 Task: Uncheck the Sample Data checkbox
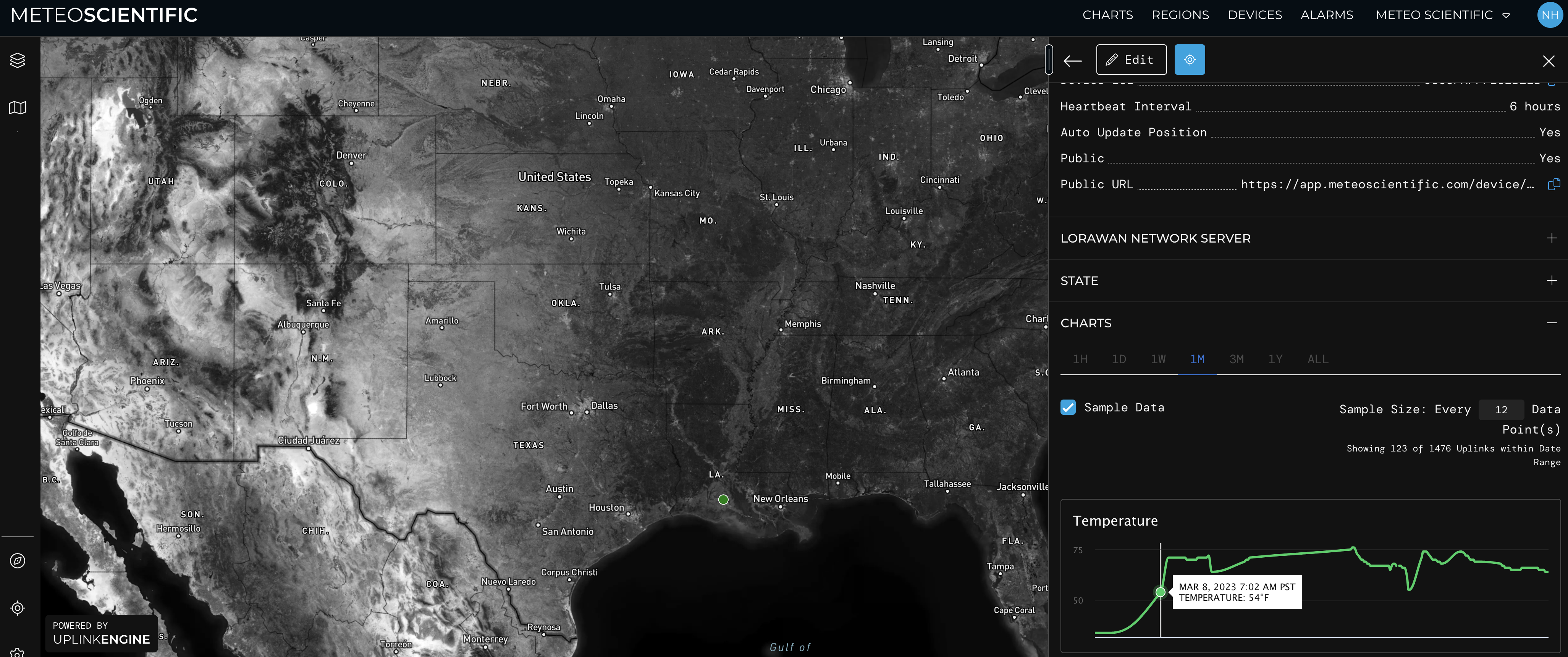point(1068,407)
